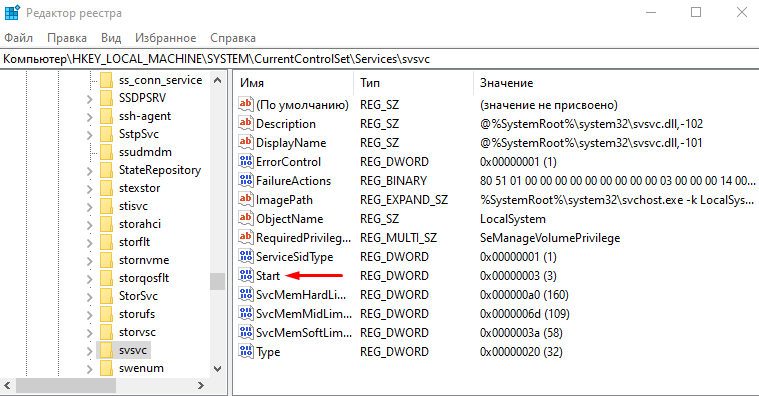
Task: Select the stisvc folder icon
Action: 106,206
